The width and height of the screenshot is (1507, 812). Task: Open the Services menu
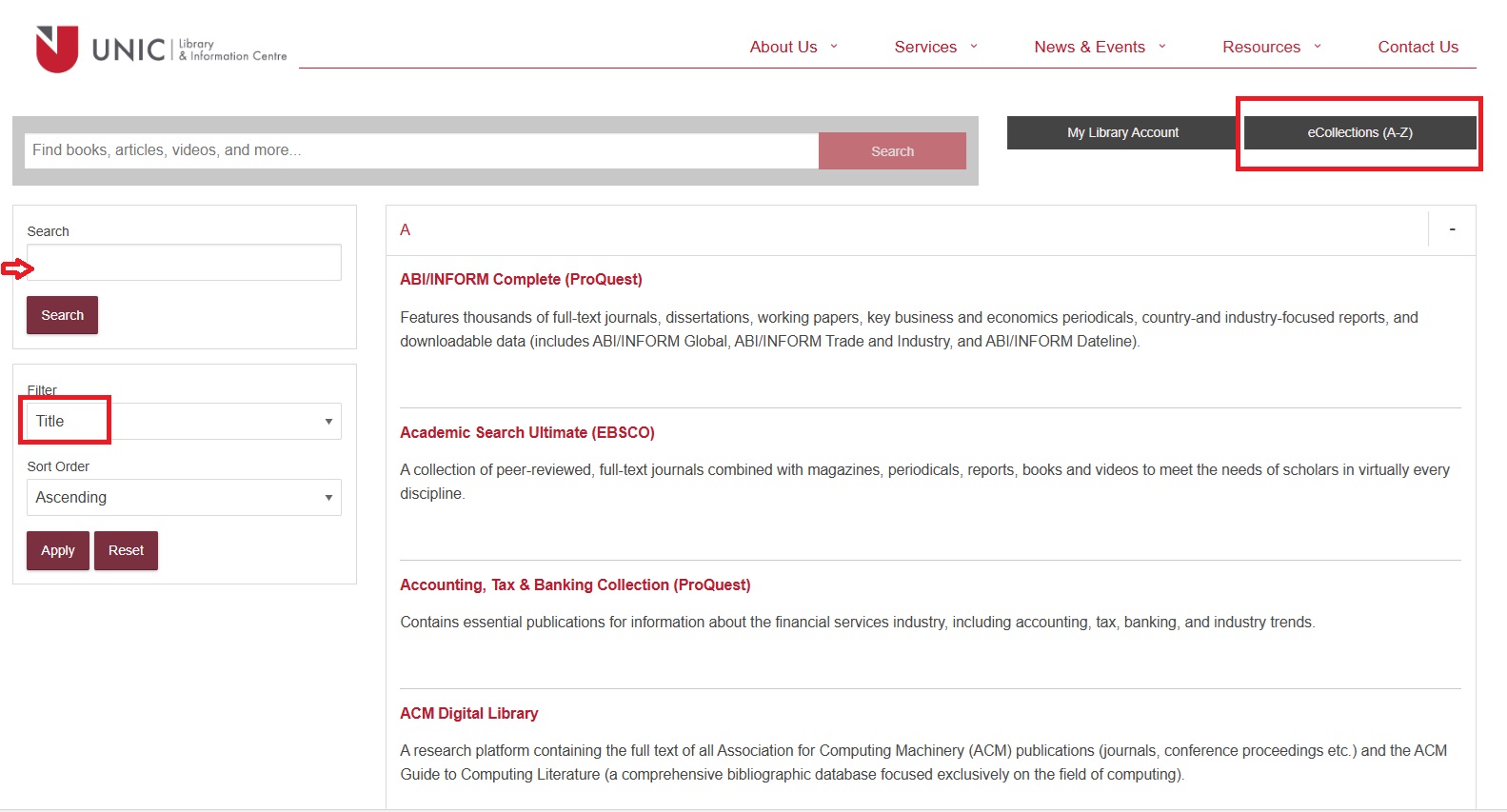(x=925, y=47)
